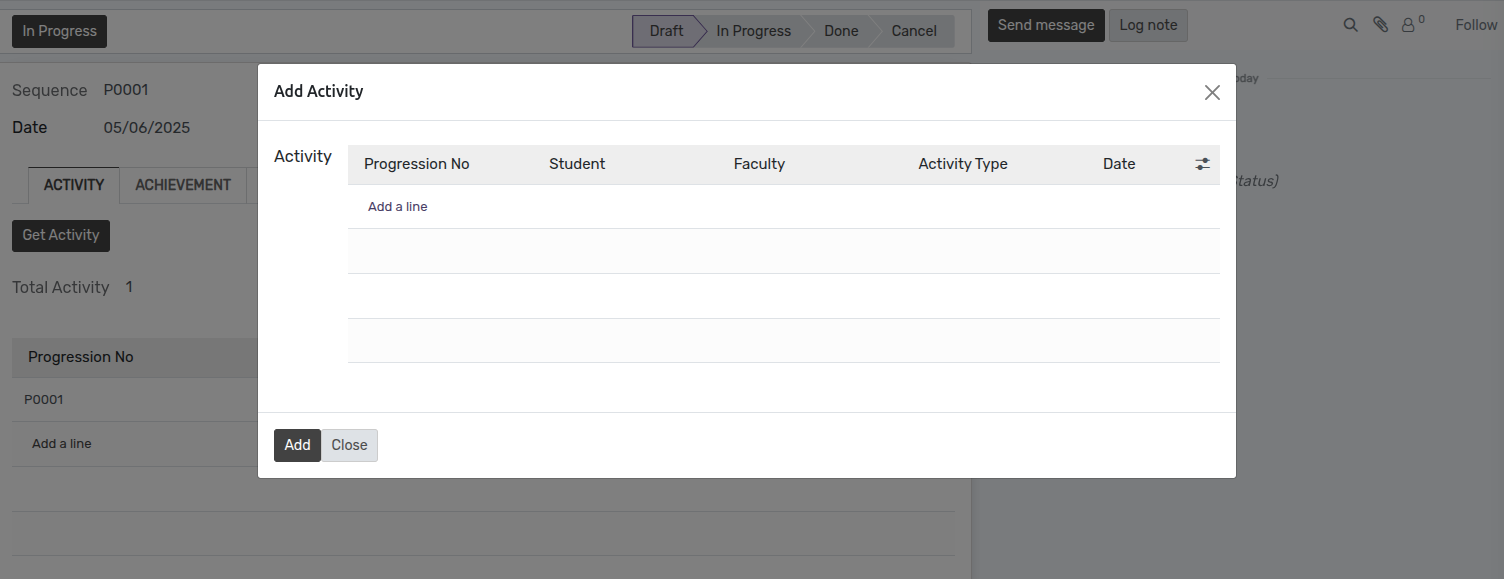
Task: Sort by the Activity Type column header
Action: click(x=962, y=164)
